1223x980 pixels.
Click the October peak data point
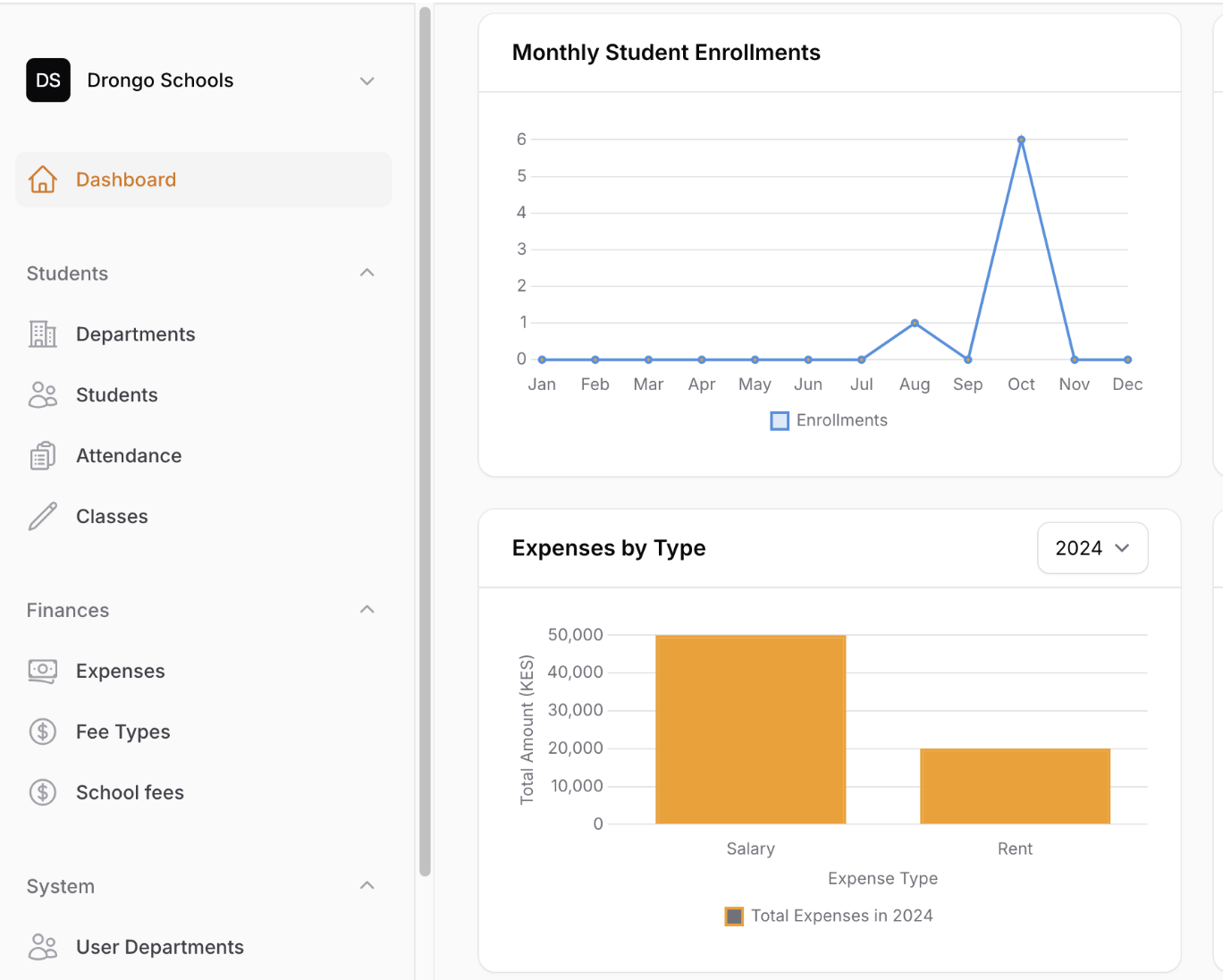click(x=1021, y=139)
